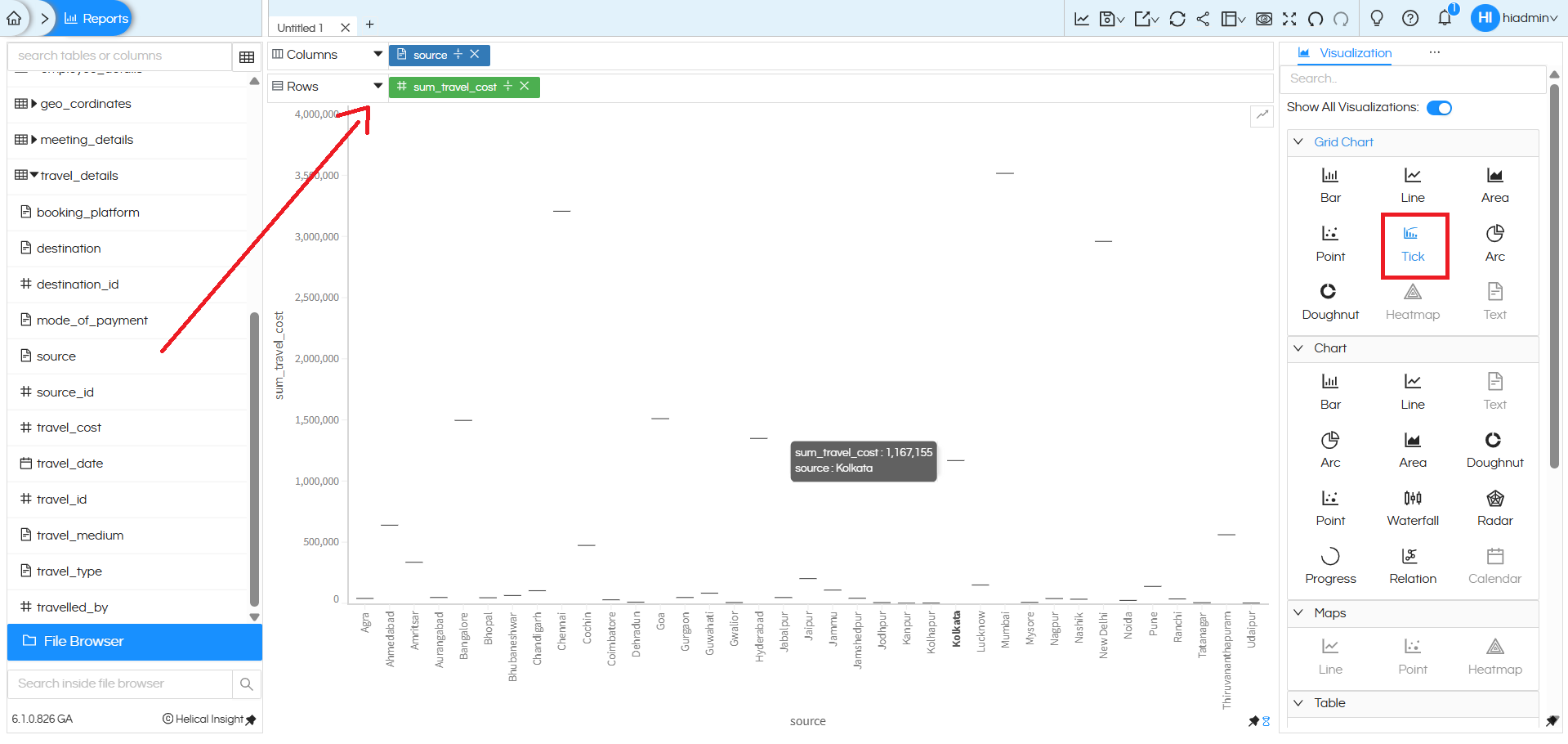This screenshot has width=1568, height=744.
Task: Select the Radar chart visualization
Action: tap(1494, 507)
